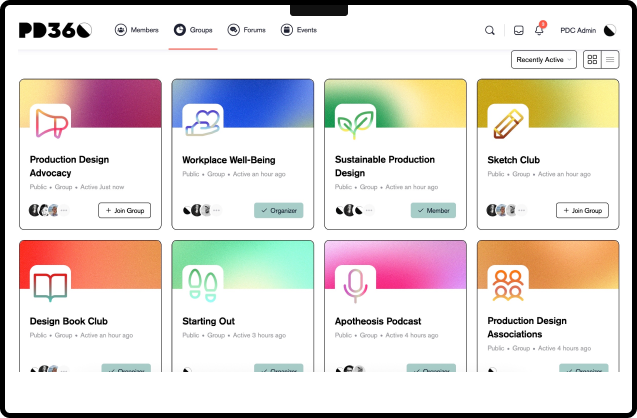Click Workplace Well-Being group icon
Screen dimensions: 637x418
coord(202,123)
